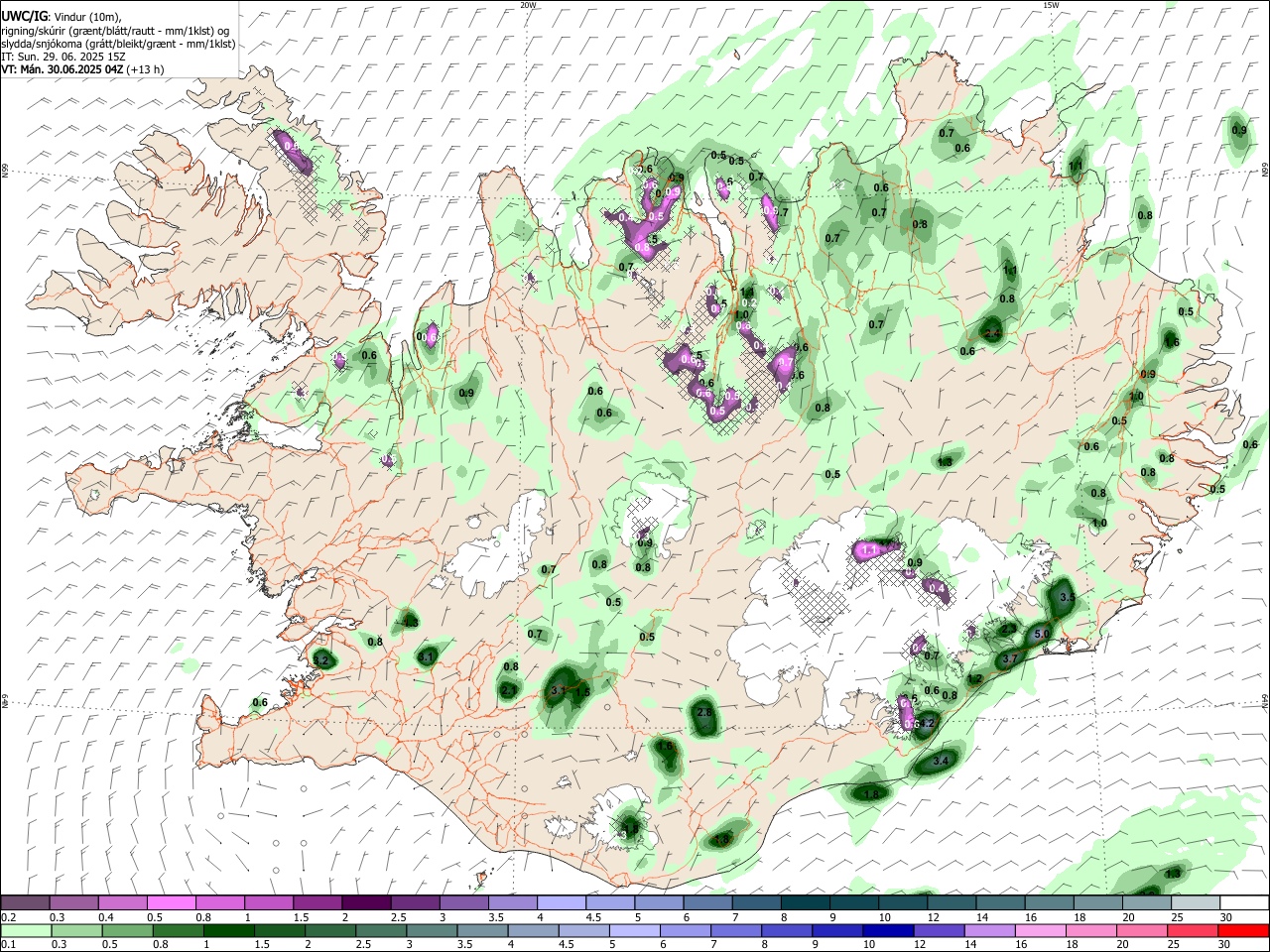Click the '5.0' precipitation value on the southeast coast
This screenshot has height=952, width=1270.
(1042, 634)
